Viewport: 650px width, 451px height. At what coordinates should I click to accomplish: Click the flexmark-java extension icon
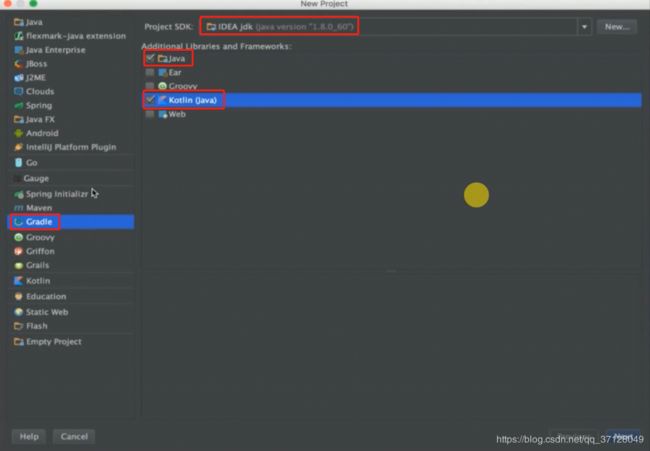click(19, 36)
